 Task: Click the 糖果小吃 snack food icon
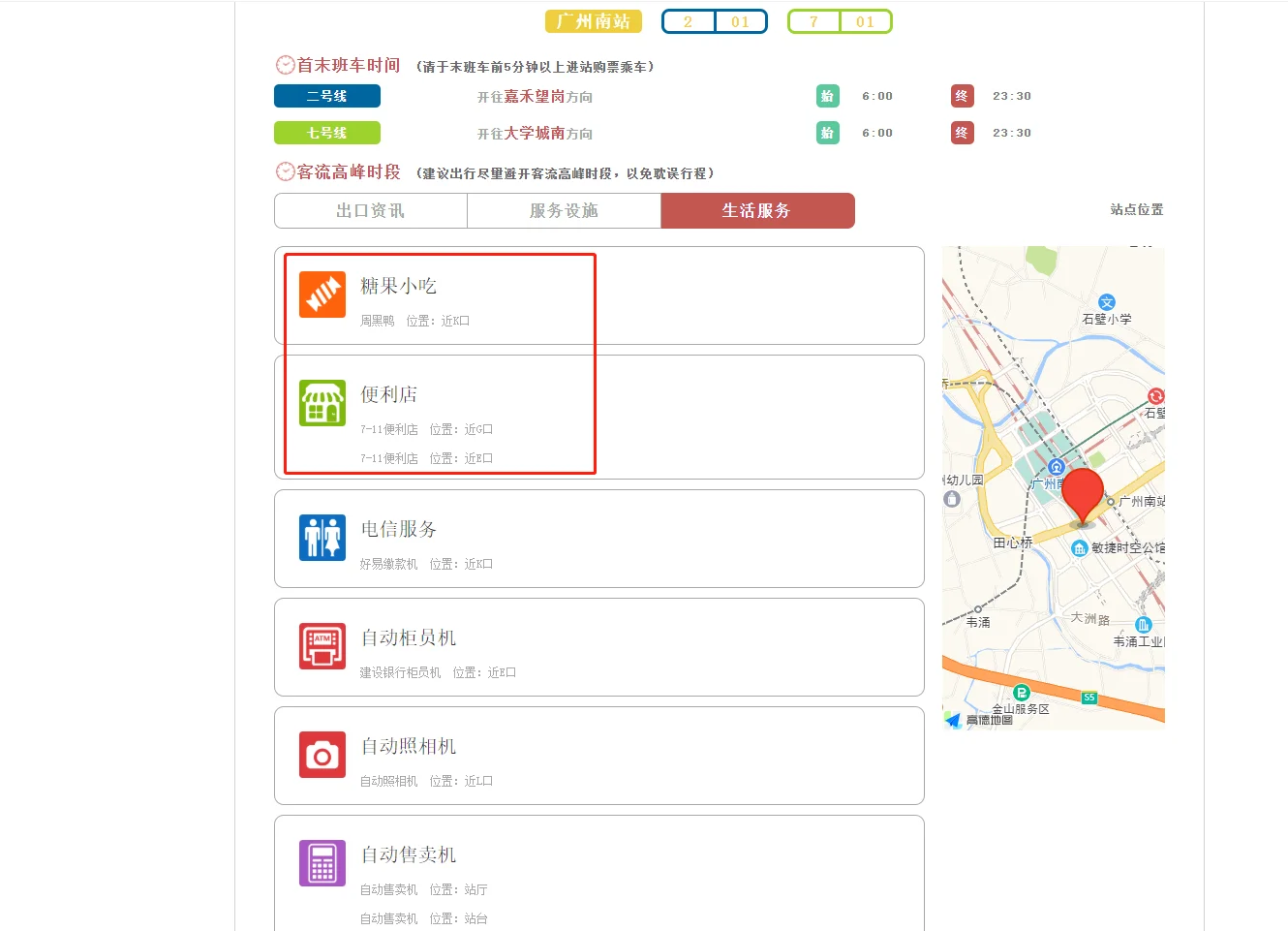[322, 294]
